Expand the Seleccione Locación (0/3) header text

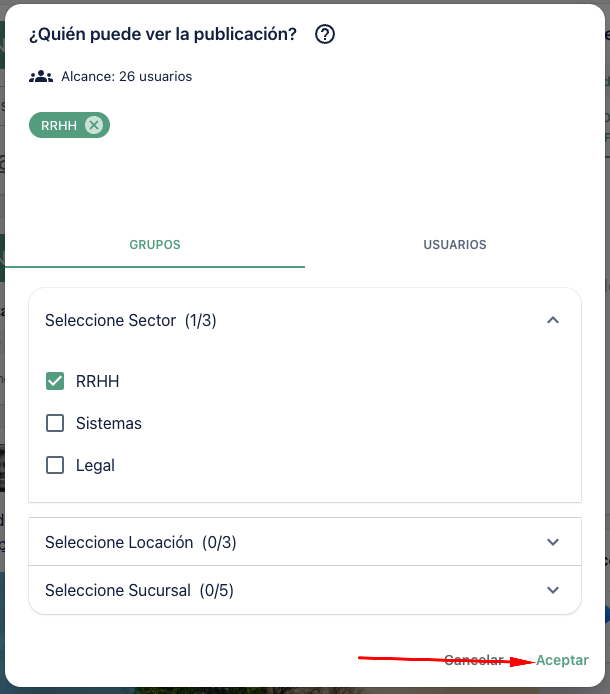pos(141,542)
